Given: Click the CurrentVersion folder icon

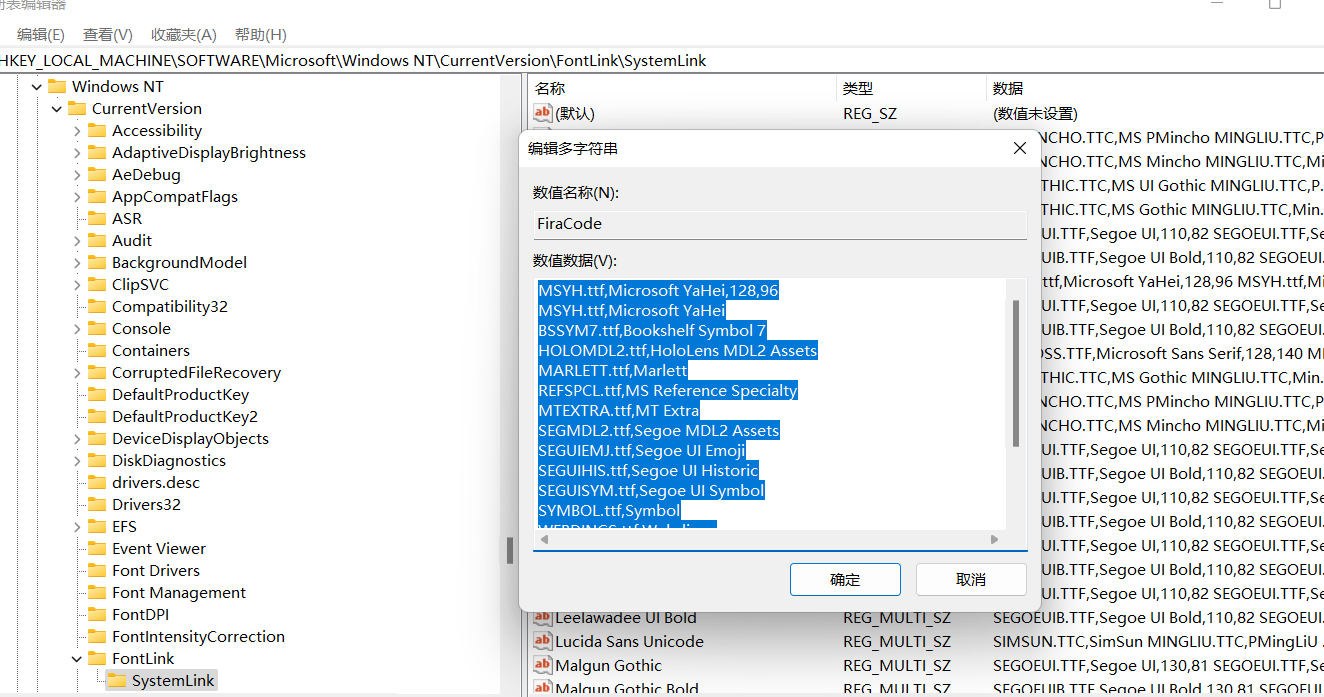Looking at the screenshot, I should click(76, 109).
